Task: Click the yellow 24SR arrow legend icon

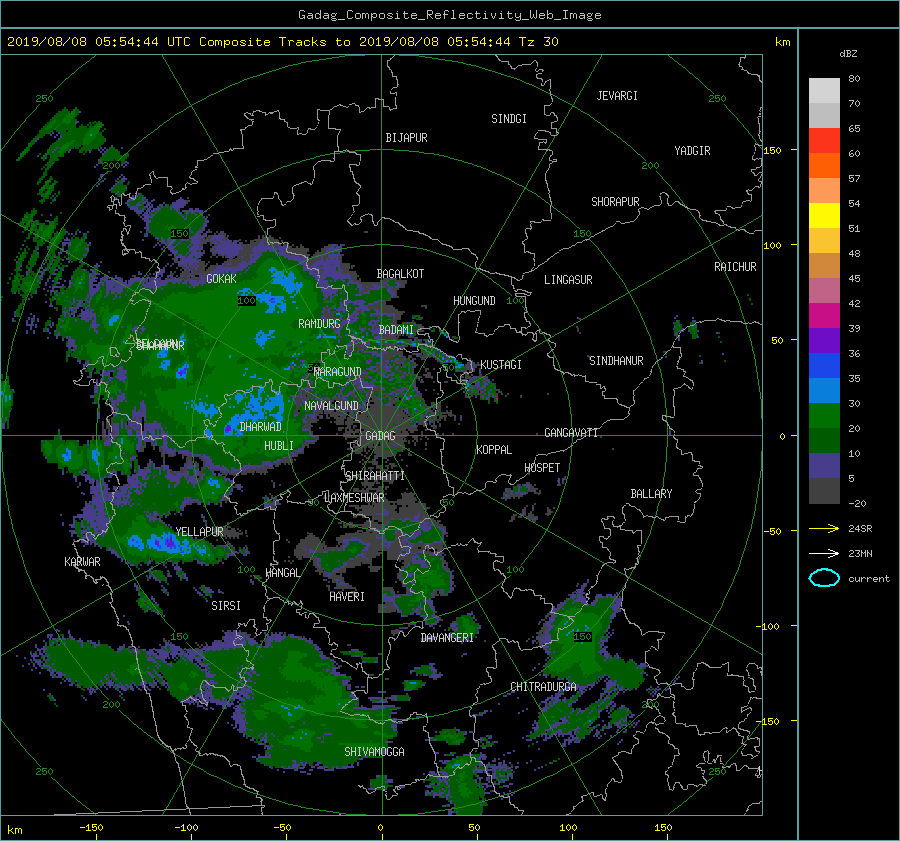Action: point(824,528)
